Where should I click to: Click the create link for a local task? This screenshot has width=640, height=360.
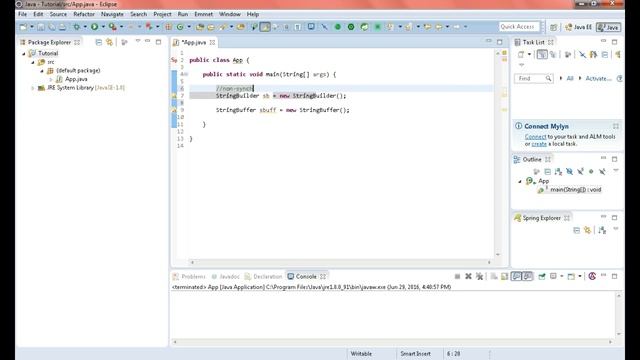[x=539, y=144]
